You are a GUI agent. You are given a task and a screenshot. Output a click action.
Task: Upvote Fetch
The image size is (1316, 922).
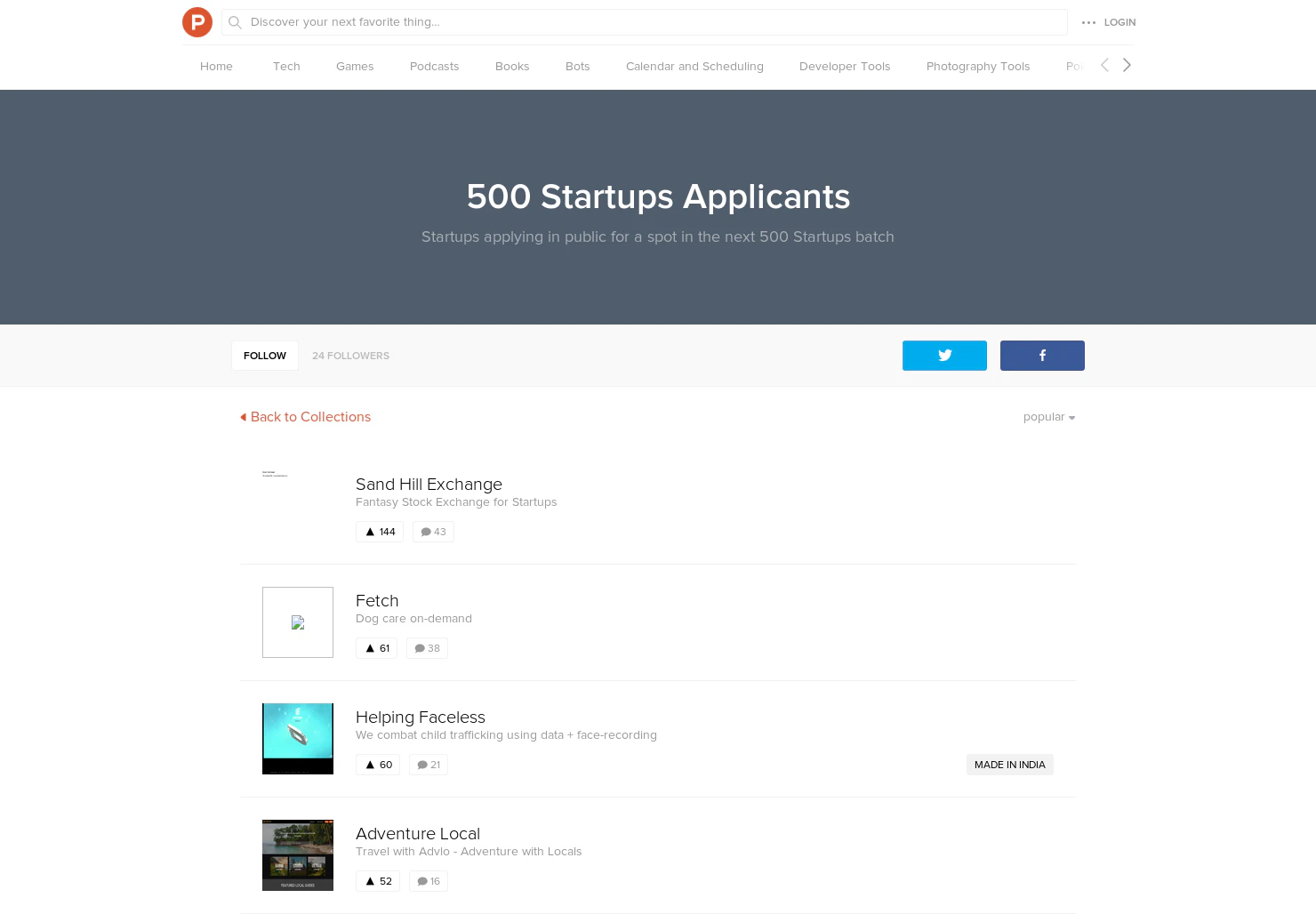click(376, 648)
